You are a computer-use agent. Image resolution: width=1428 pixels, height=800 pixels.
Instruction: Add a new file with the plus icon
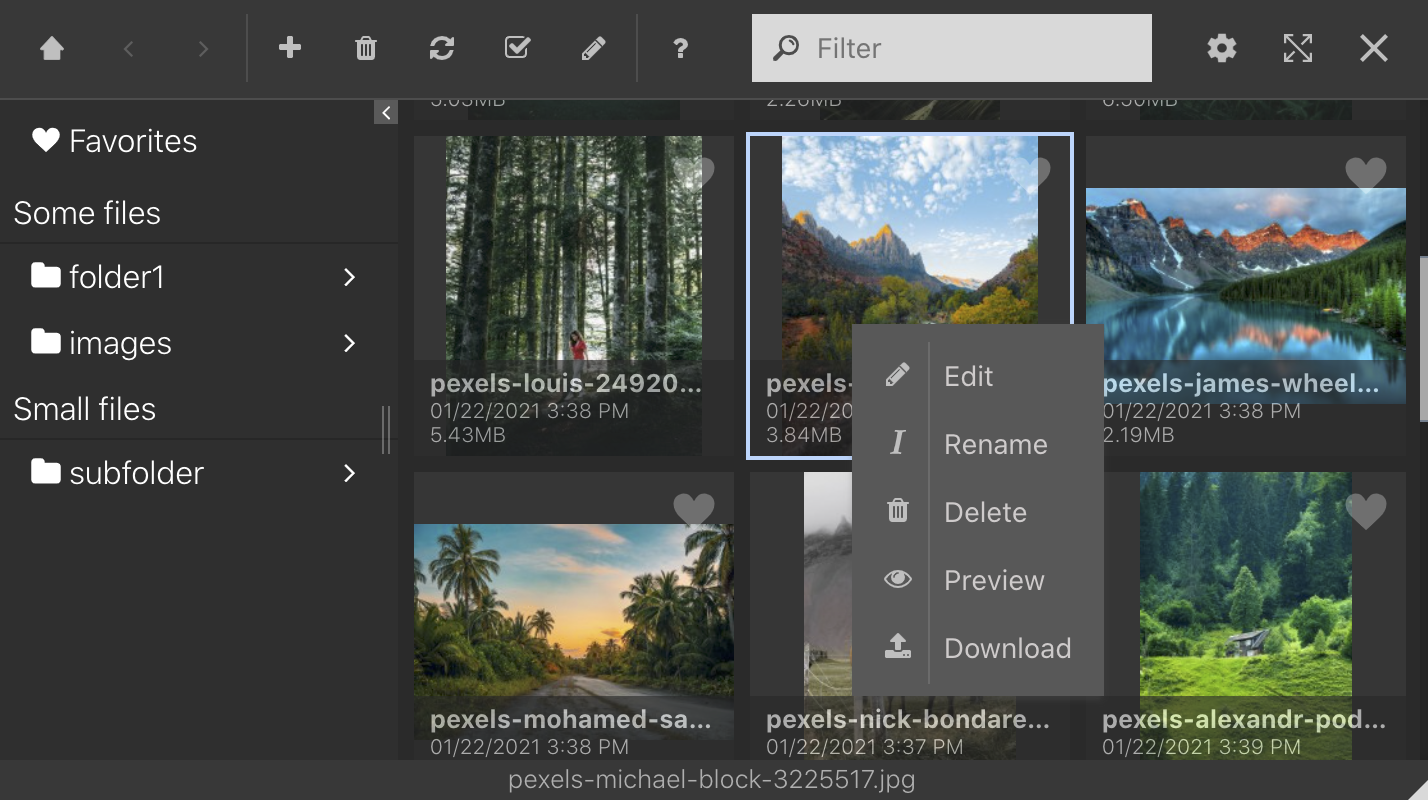tap(290, 48)
